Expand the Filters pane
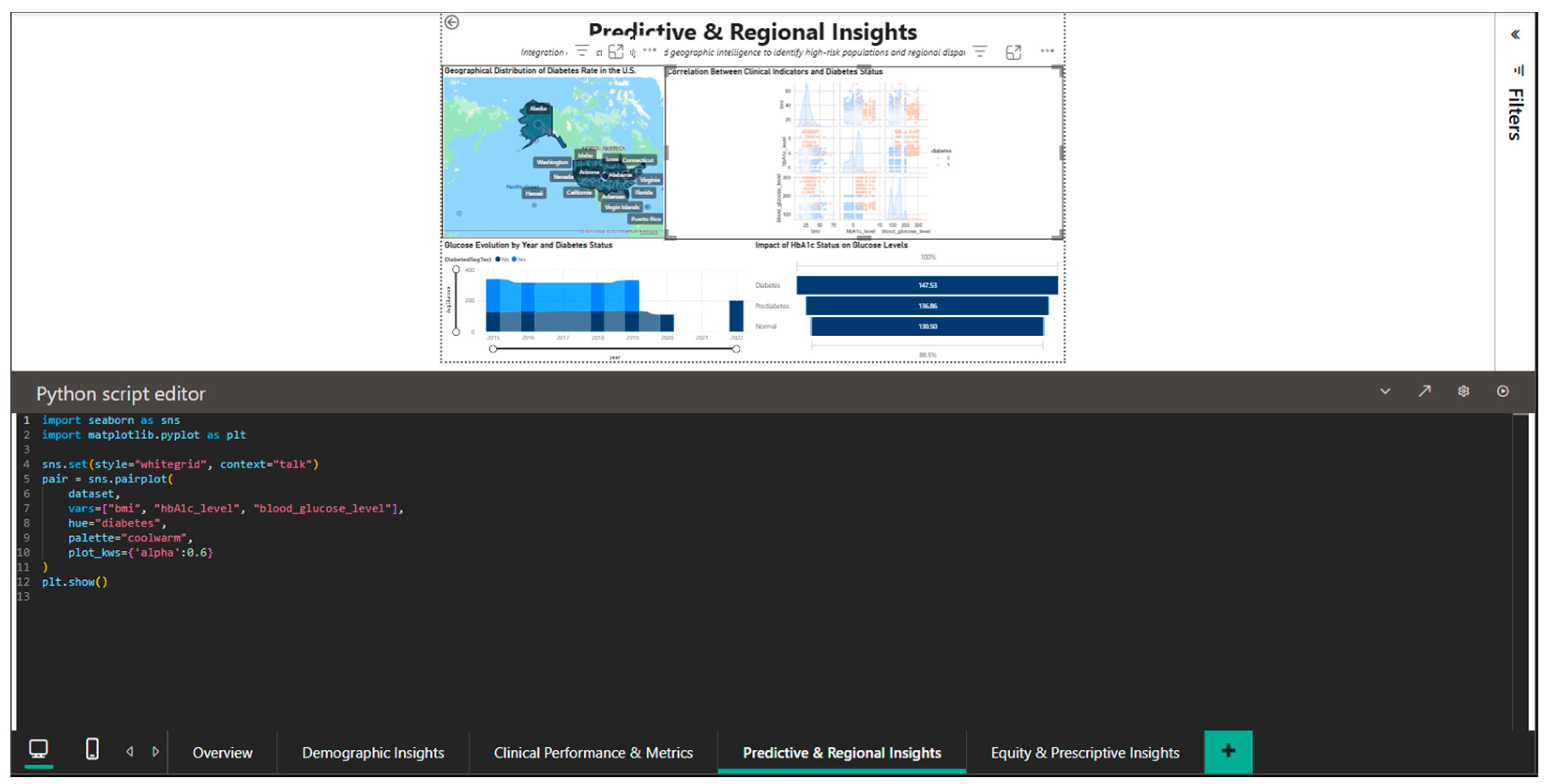Viewport: 1546px width, 784px height. click(x=1515, y=34)
